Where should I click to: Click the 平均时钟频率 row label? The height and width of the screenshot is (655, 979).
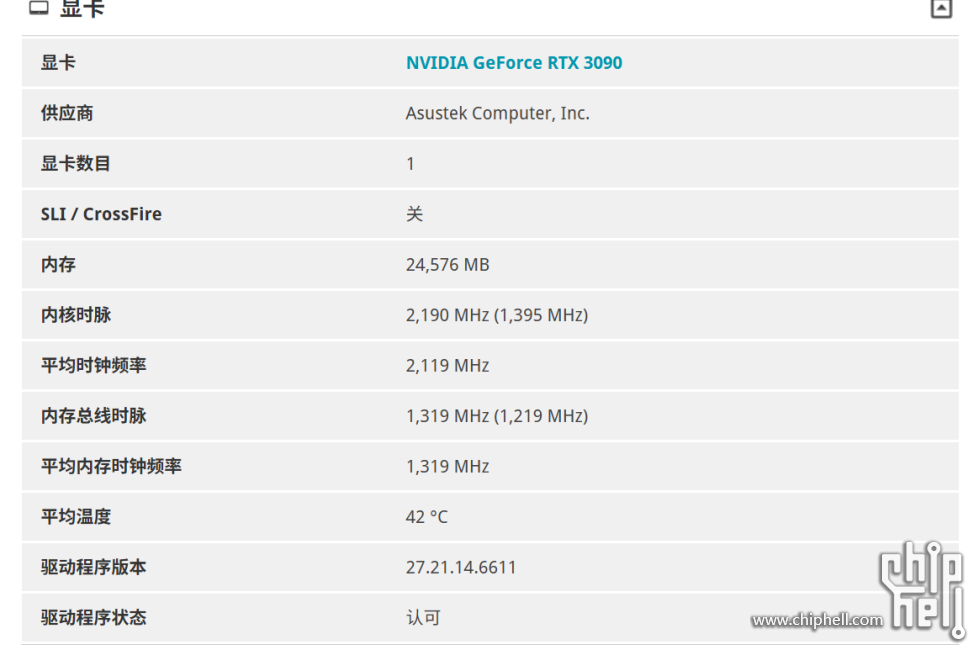(94, 365)
